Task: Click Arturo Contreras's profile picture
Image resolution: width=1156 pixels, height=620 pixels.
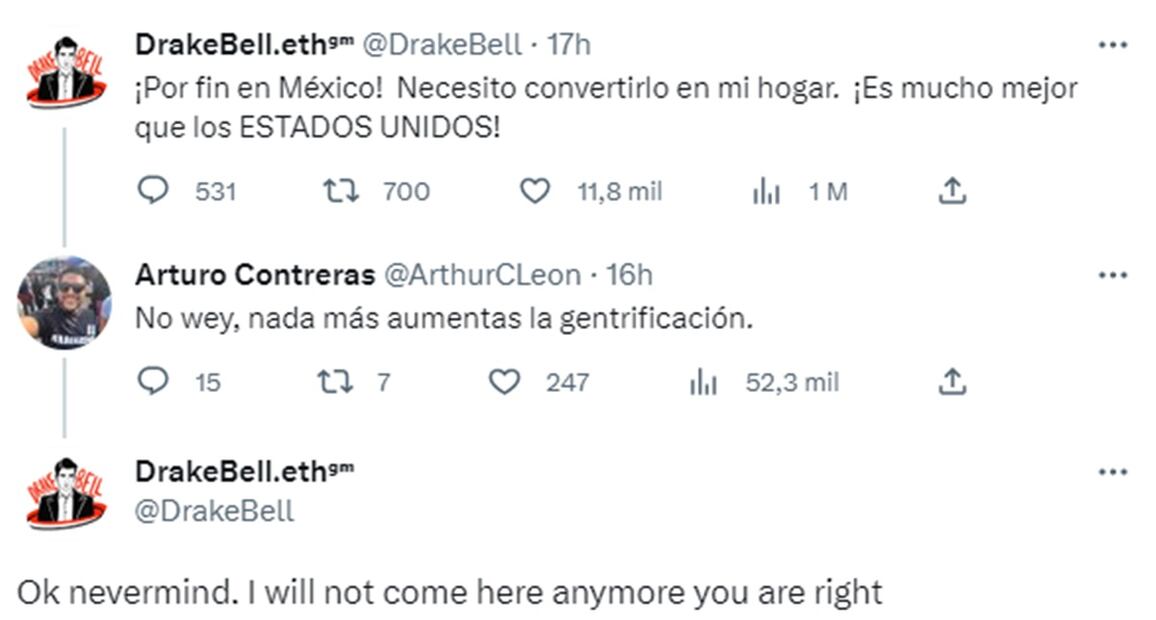Action: tap(65, 302)
